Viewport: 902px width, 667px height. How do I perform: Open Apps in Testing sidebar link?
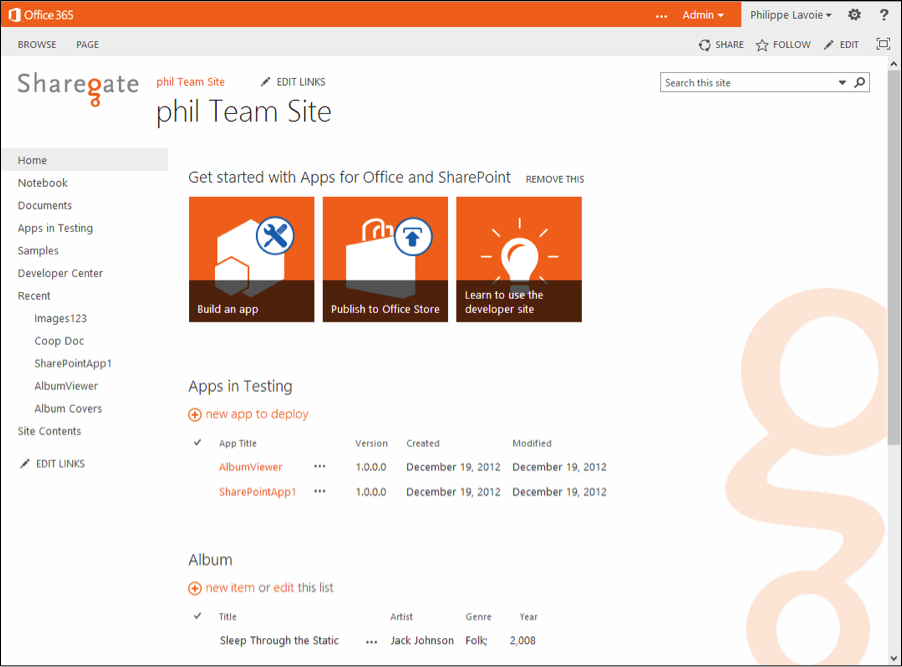55,228
